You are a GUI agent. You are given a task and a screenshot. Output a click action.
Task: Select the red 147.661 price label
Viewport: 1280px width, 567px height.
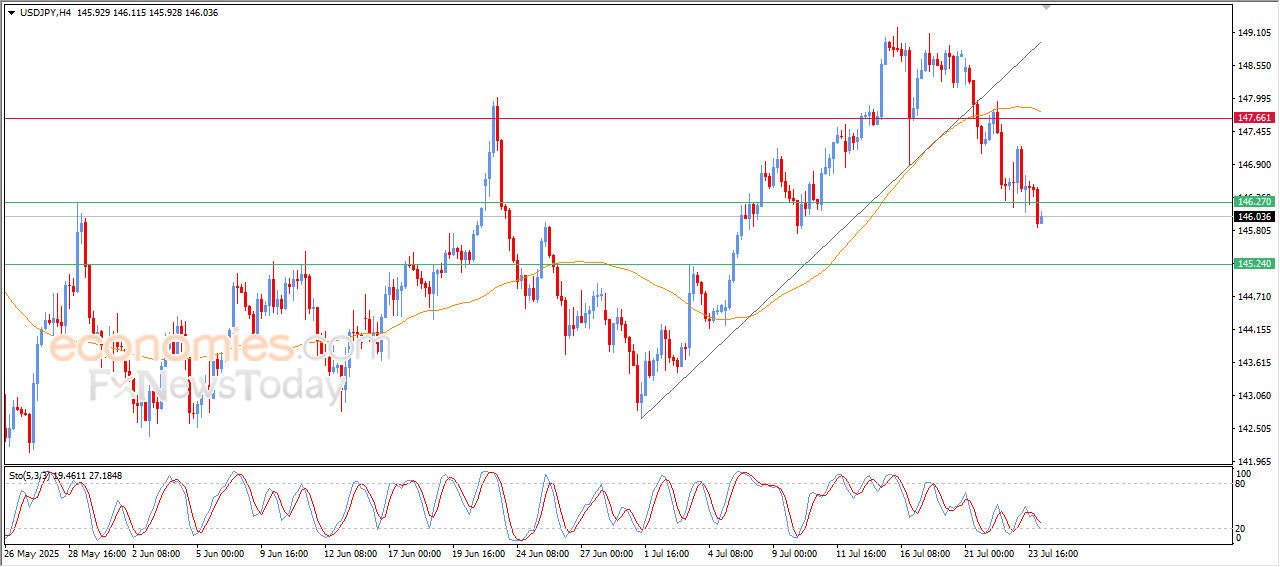pos(1254,118)
